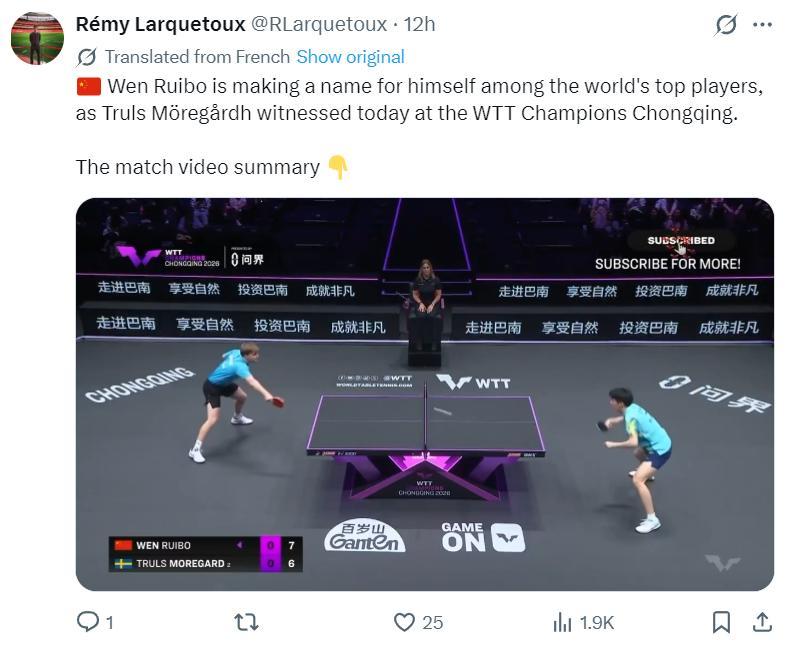Click the China flag emoji in tweet

(x=89, y=86)
